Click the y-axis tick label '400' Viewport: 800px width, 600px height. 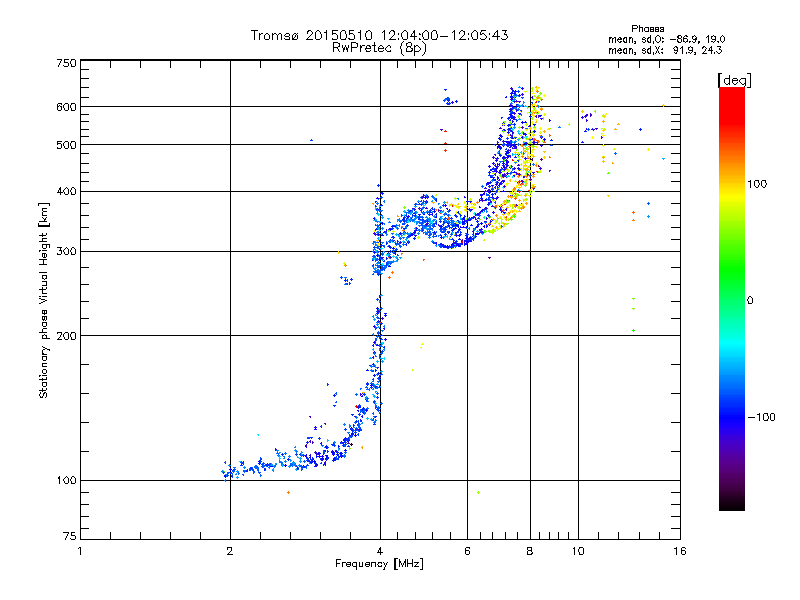(67, 192)
